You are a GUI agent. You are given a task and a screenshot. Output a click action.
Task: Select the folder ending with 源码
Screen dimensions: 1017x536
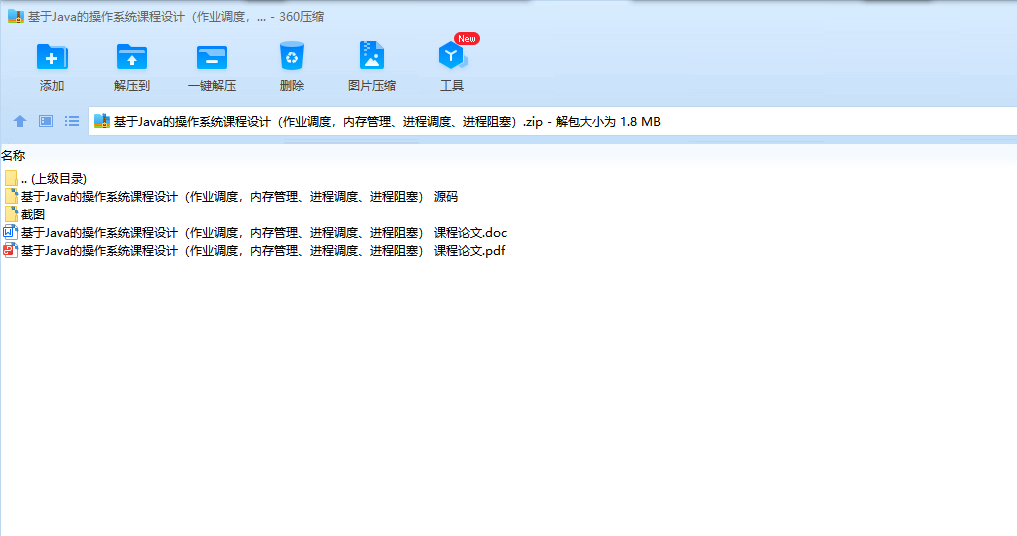(231, 197)
